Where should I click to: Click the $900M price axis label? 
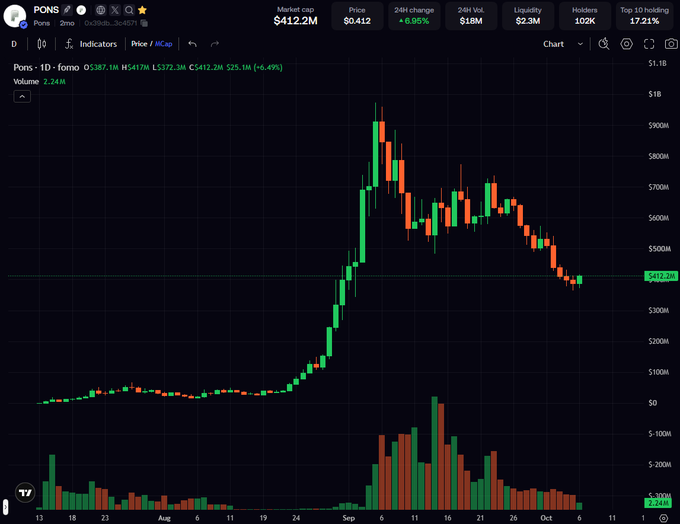pos(659,125)
